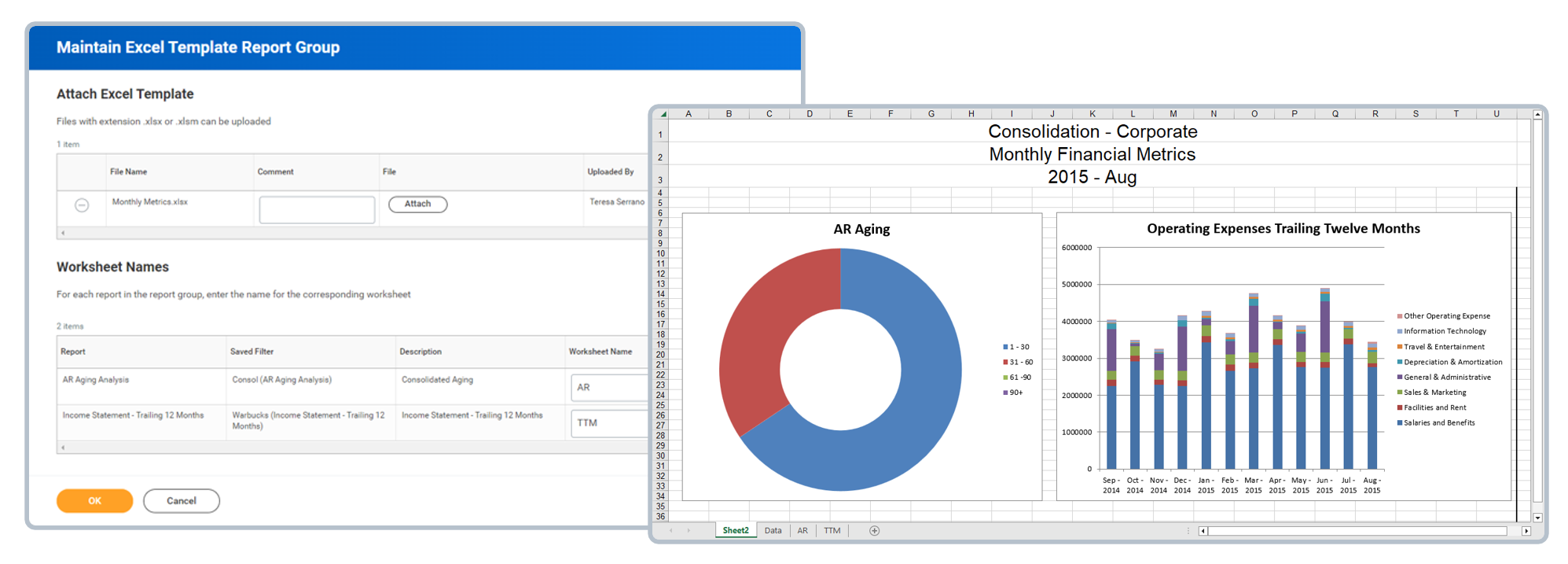This screenshot has width=1568, height=564.
Task: Click left arrow of file table scrollbar
Action: tap(63, 233)
